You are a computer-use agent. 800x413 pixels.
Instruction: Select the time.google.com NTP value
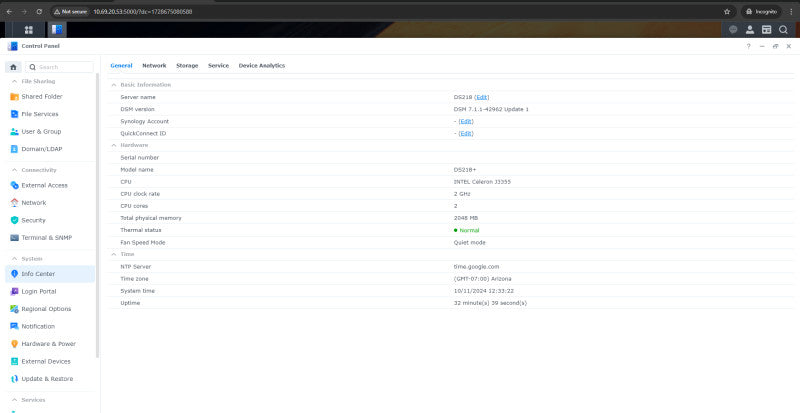tap(476, 266)
